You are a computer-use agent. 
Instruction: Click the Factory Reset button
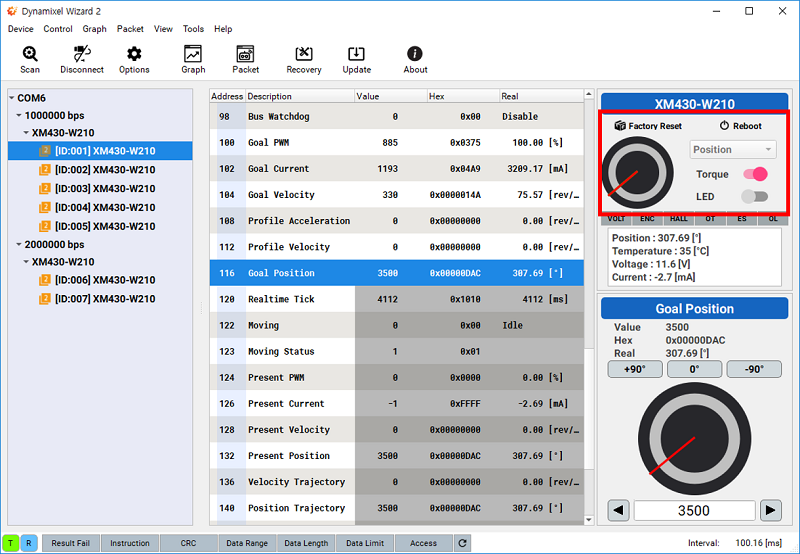point(648,125)
